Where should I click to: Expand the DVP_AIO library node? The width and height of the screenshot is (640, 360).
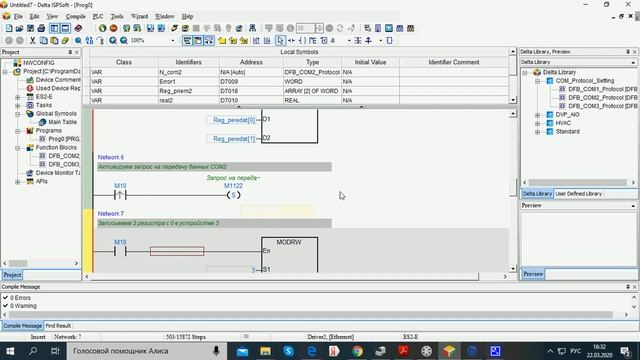tap(538, 115)
